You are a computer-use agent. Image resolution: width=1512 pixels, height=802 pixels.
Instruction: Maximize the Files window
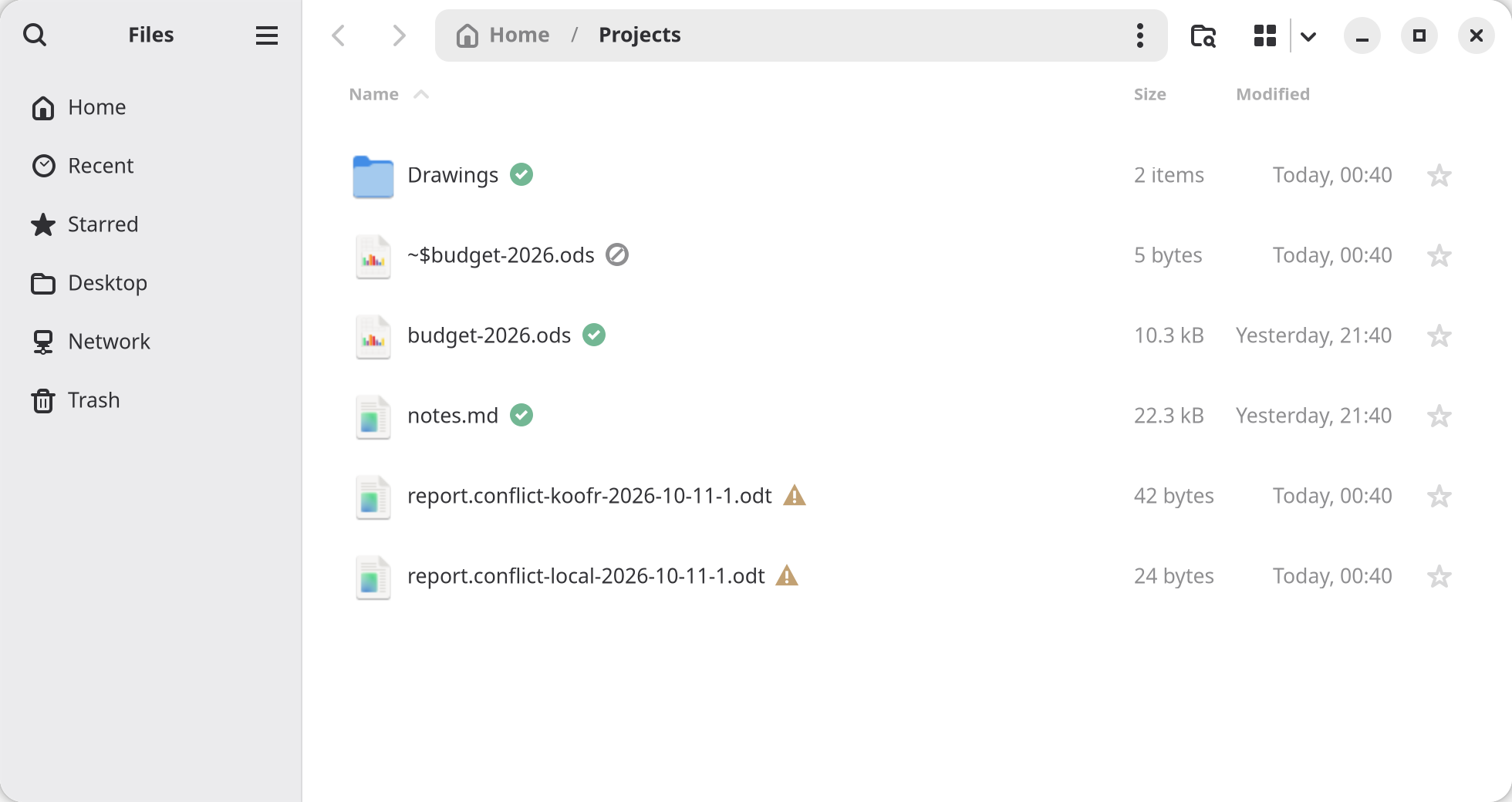click(x=1419, y=35)
